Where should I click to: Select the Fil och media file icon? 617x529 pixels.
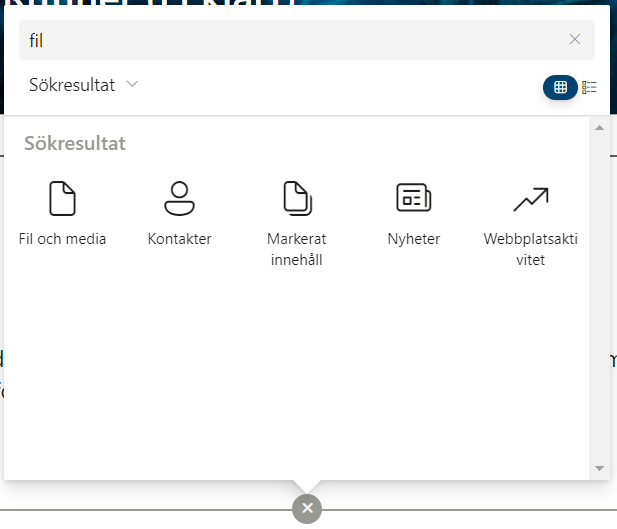[62, 198]
